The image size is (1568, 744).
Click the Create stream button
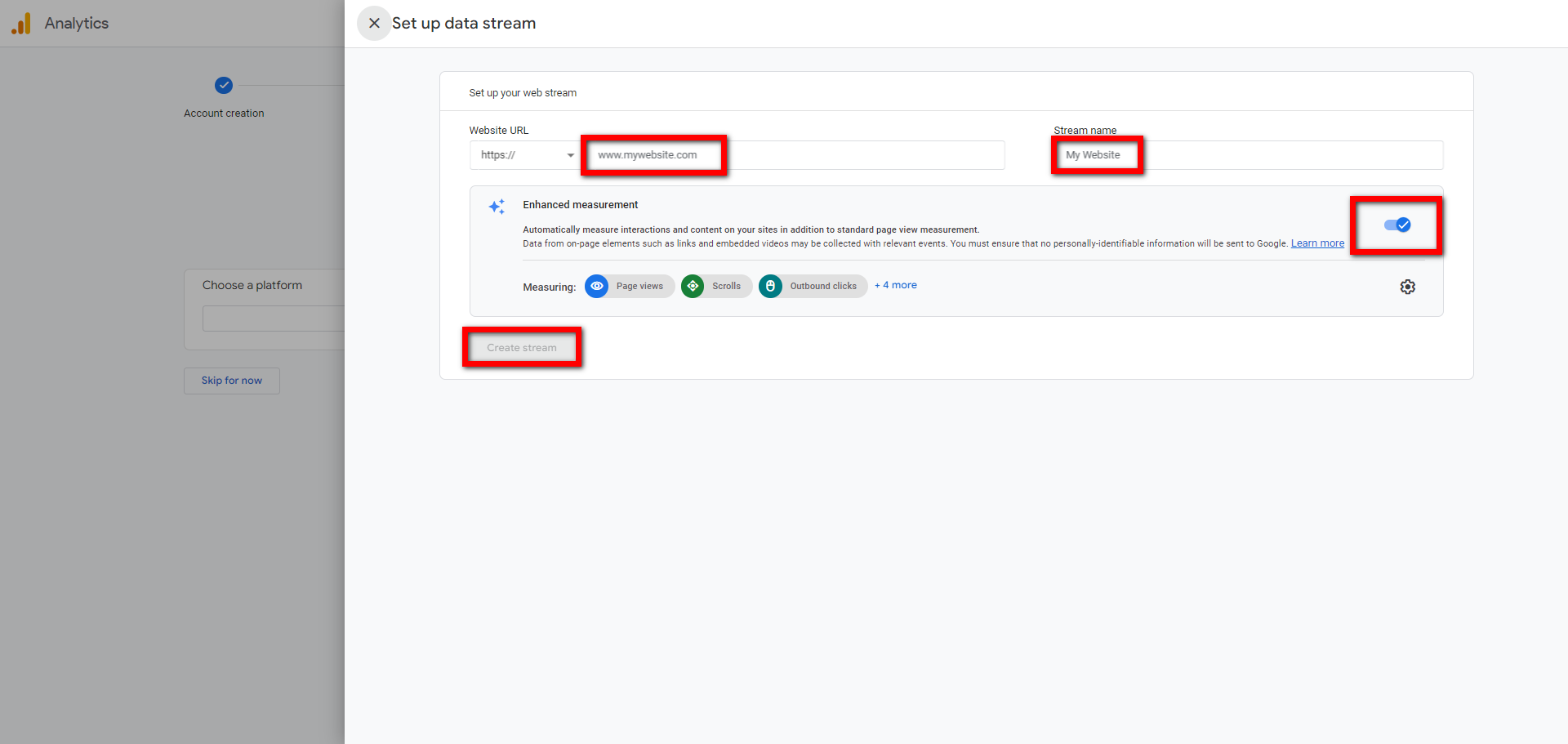click(x=521, y=347)
